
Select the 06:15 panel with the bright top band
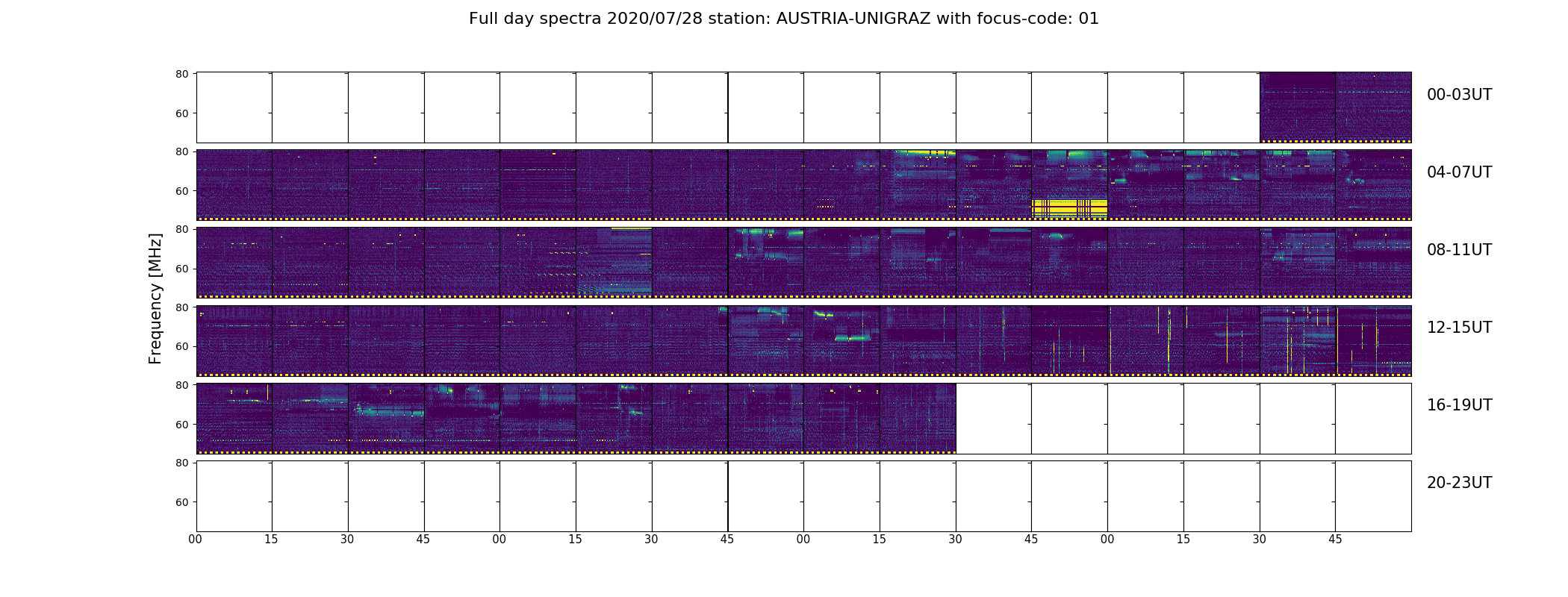tap(918, 185)
